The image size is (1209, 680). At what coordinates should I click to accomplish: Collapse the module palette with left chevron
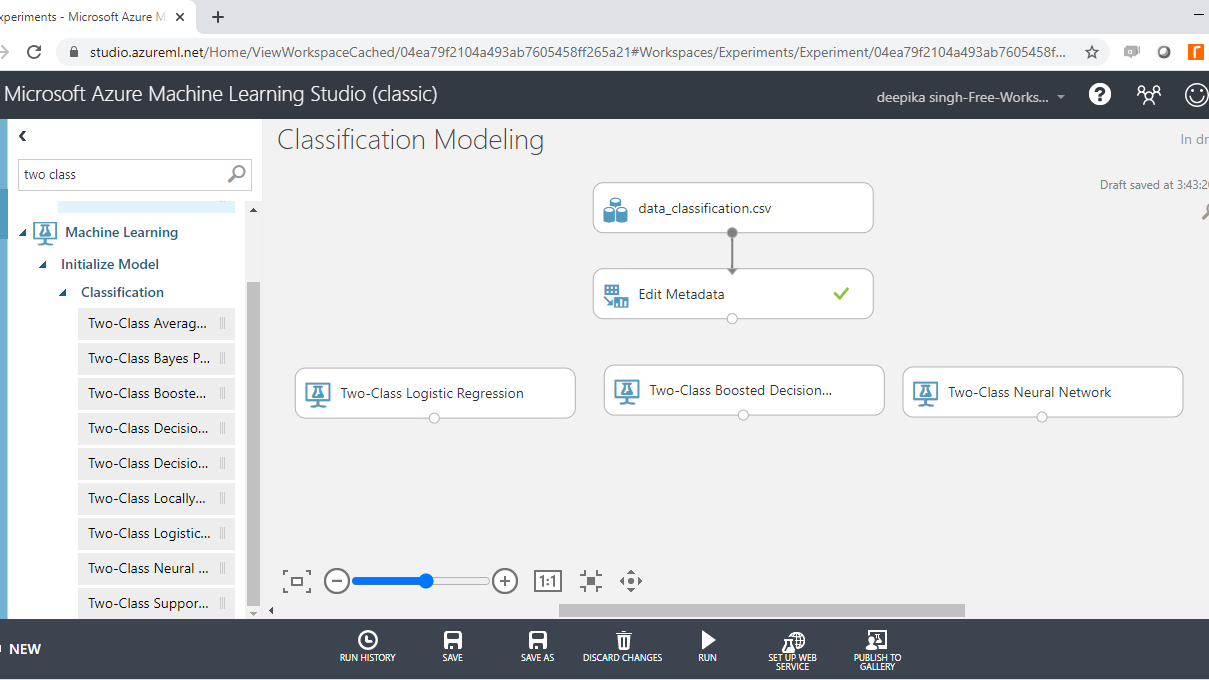tap(22, 136)
